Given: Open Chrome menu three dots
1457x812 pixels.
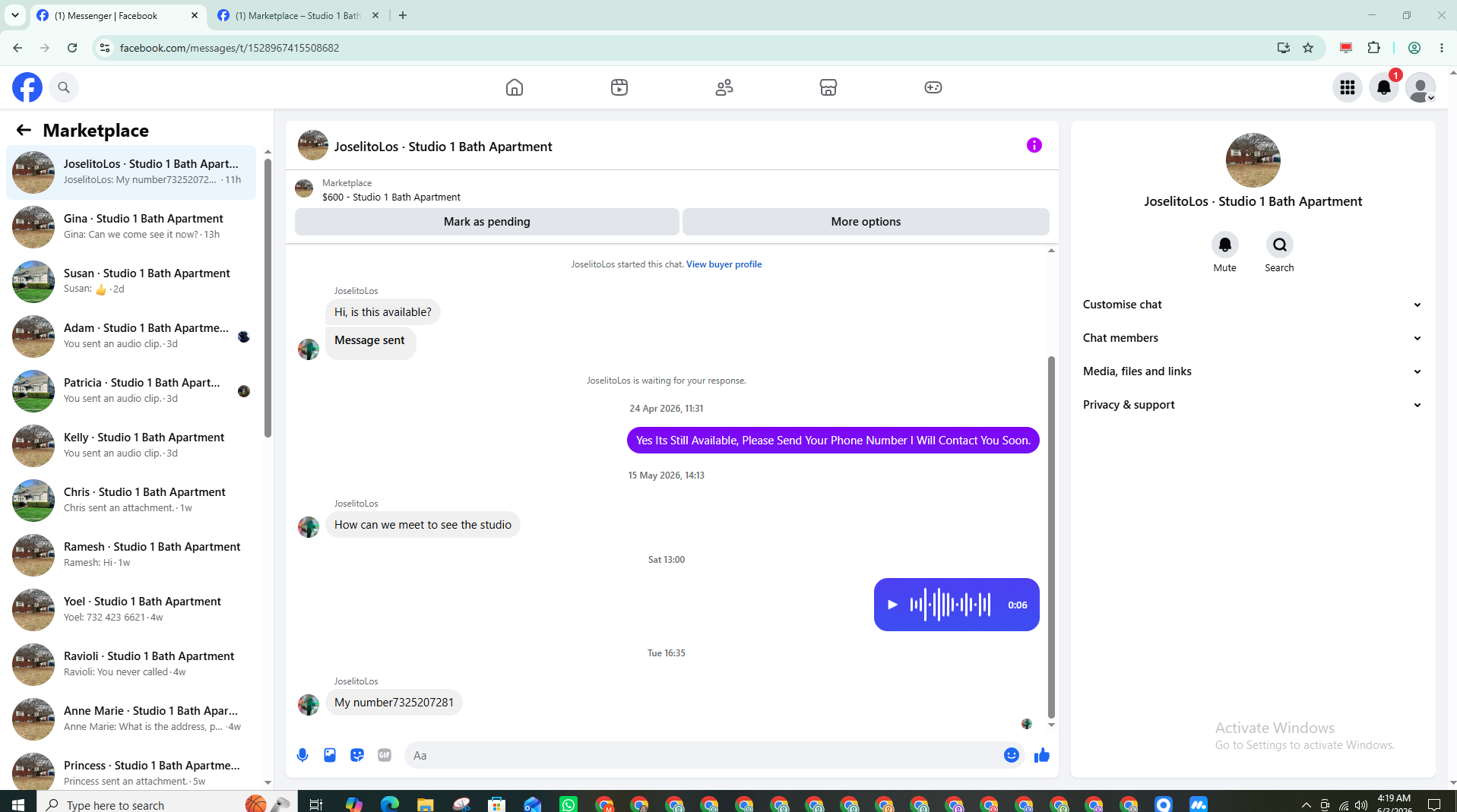Looking at the screenshot, I should click(x=1441, y=48).
